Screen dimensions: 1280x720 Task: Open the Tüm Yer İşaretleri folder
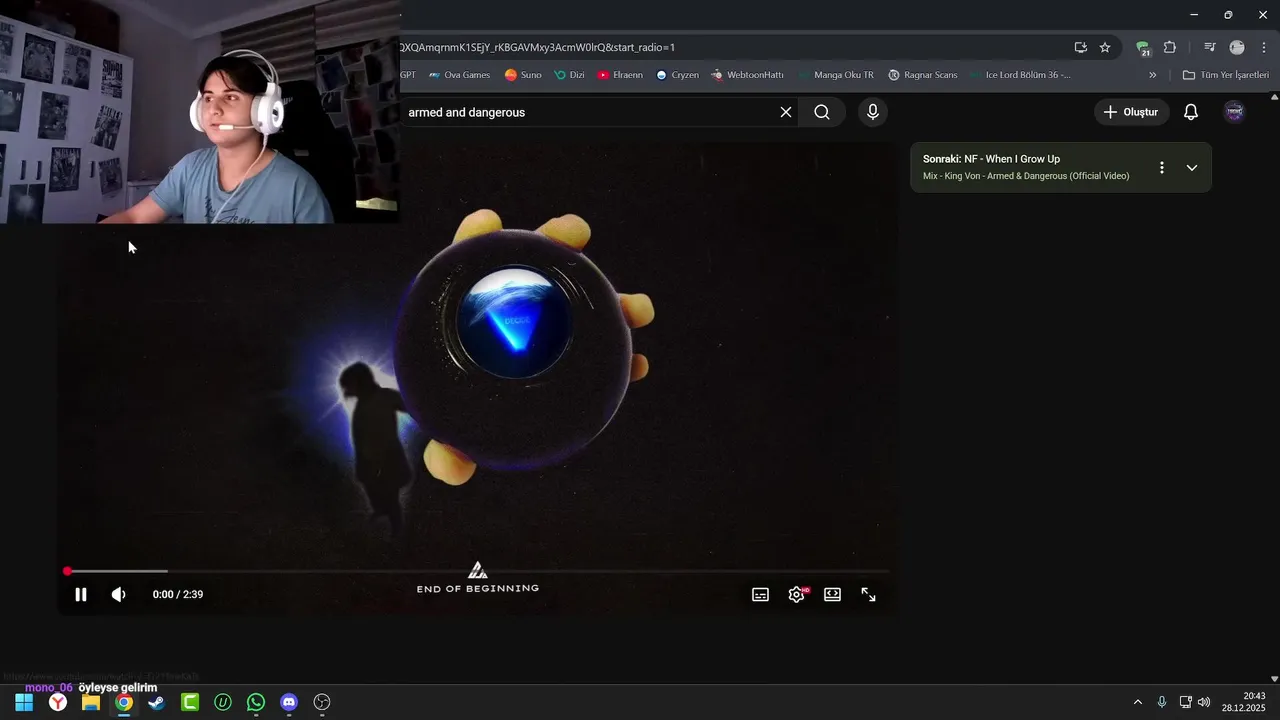[x=1226, y=75]
